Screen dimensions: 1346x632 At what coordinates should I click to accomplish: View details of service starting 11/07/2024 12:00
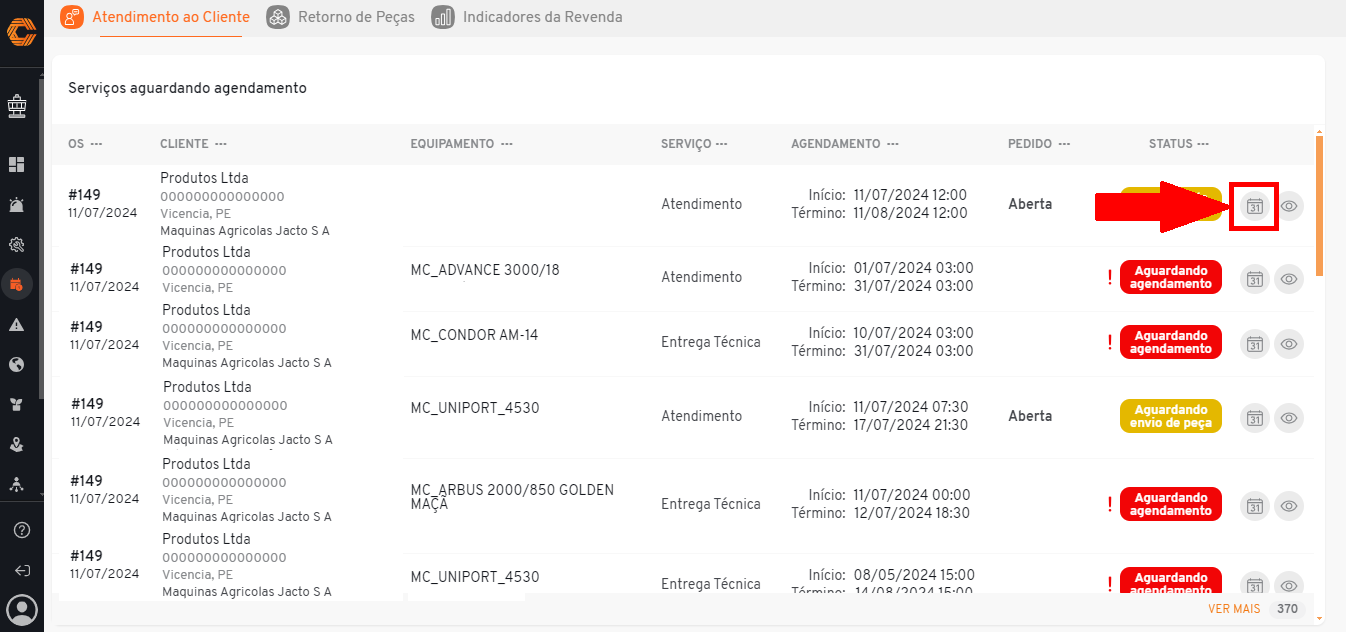pyautogui.click(x=1290, y=206)
